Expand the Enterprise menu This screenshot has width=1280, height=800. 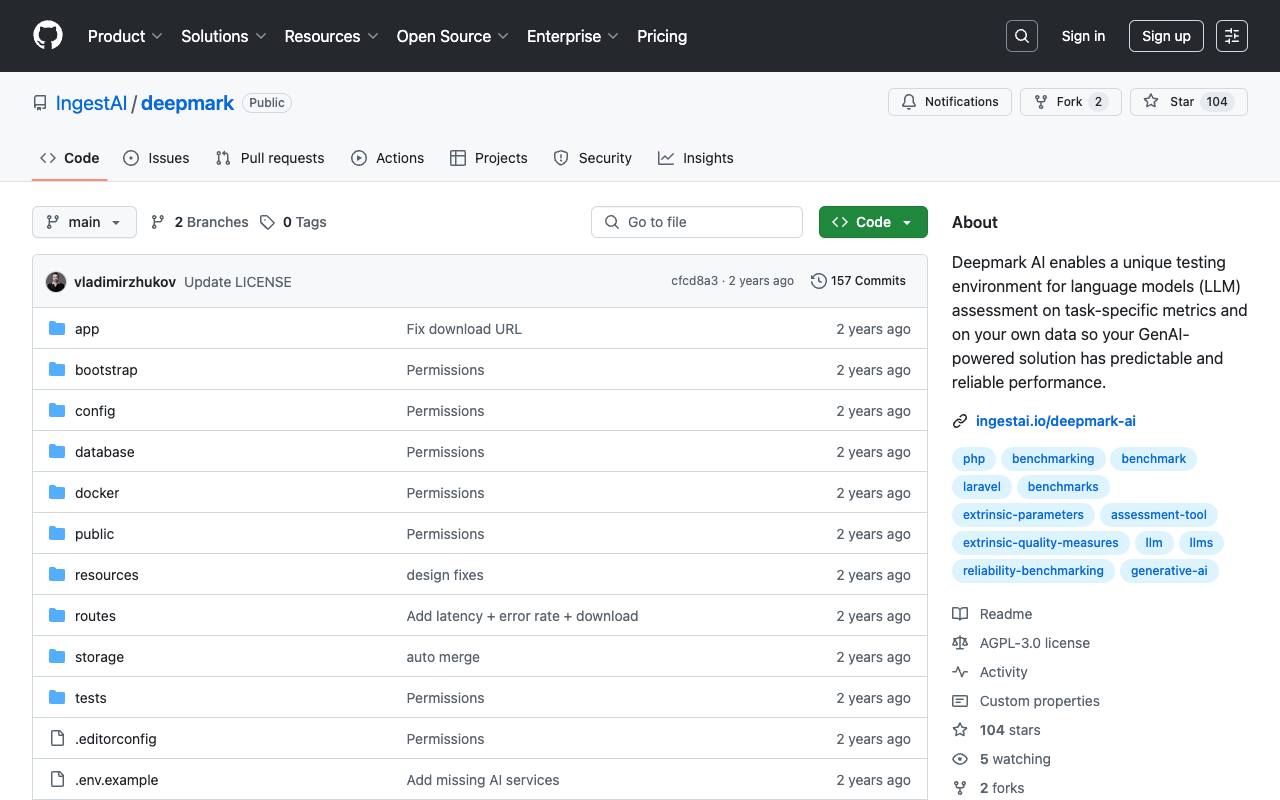click(573, 36)
